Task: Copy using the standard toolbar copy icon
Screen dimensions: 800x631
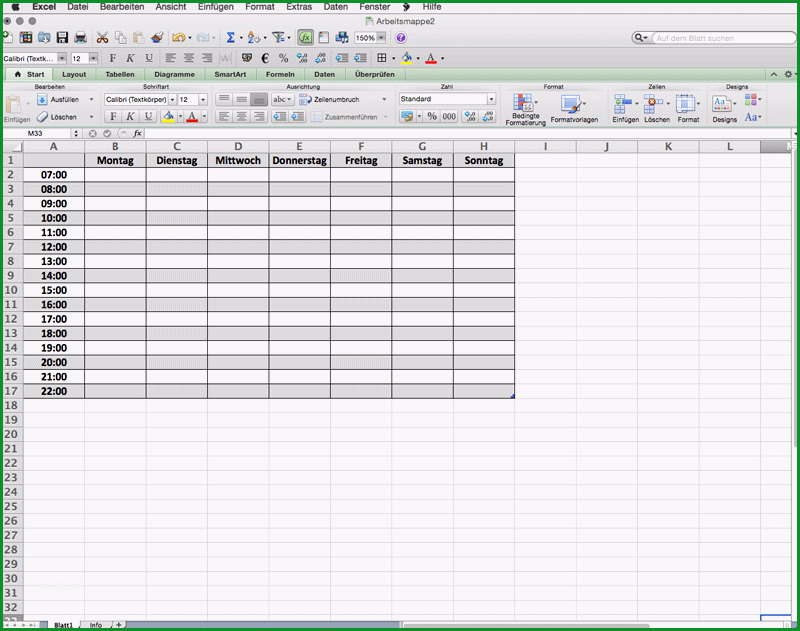Action: coord(120,38)
